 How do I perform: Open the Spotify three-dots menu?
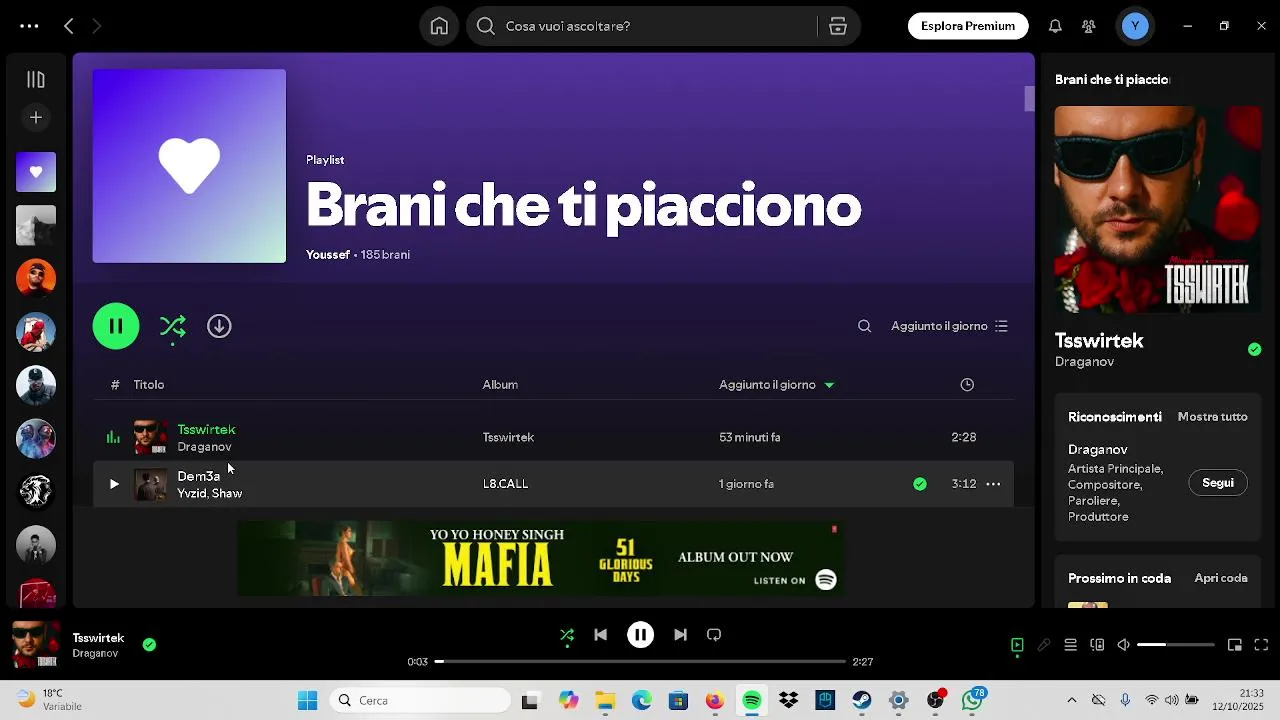(29, 26)
